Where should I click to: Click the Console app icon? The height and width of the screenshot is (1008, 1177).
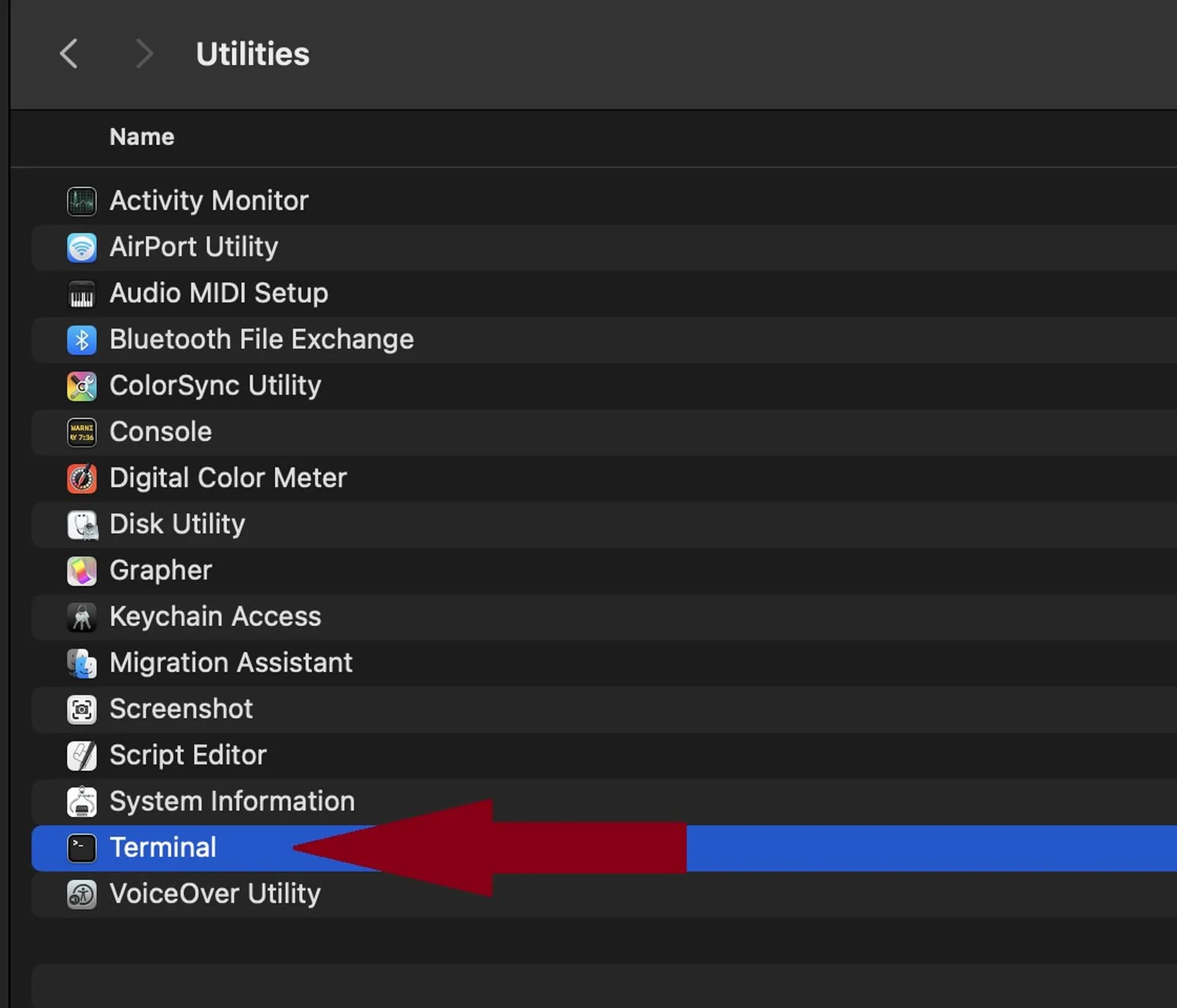click(x=82, y=432)
